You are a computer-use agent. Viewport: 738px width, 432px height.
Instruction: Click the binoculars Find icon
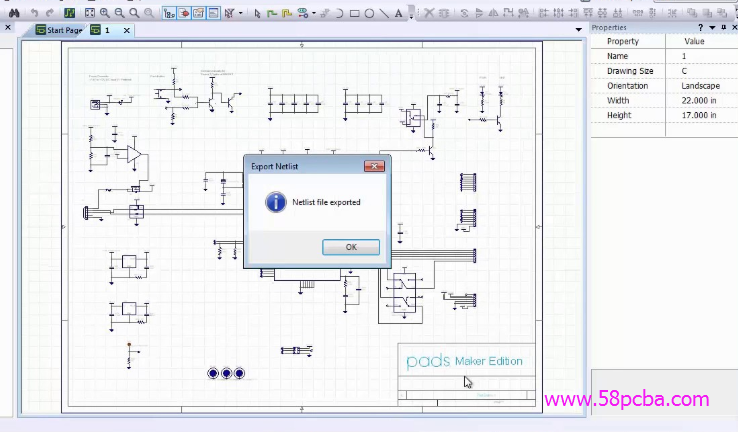coord(15,13)
